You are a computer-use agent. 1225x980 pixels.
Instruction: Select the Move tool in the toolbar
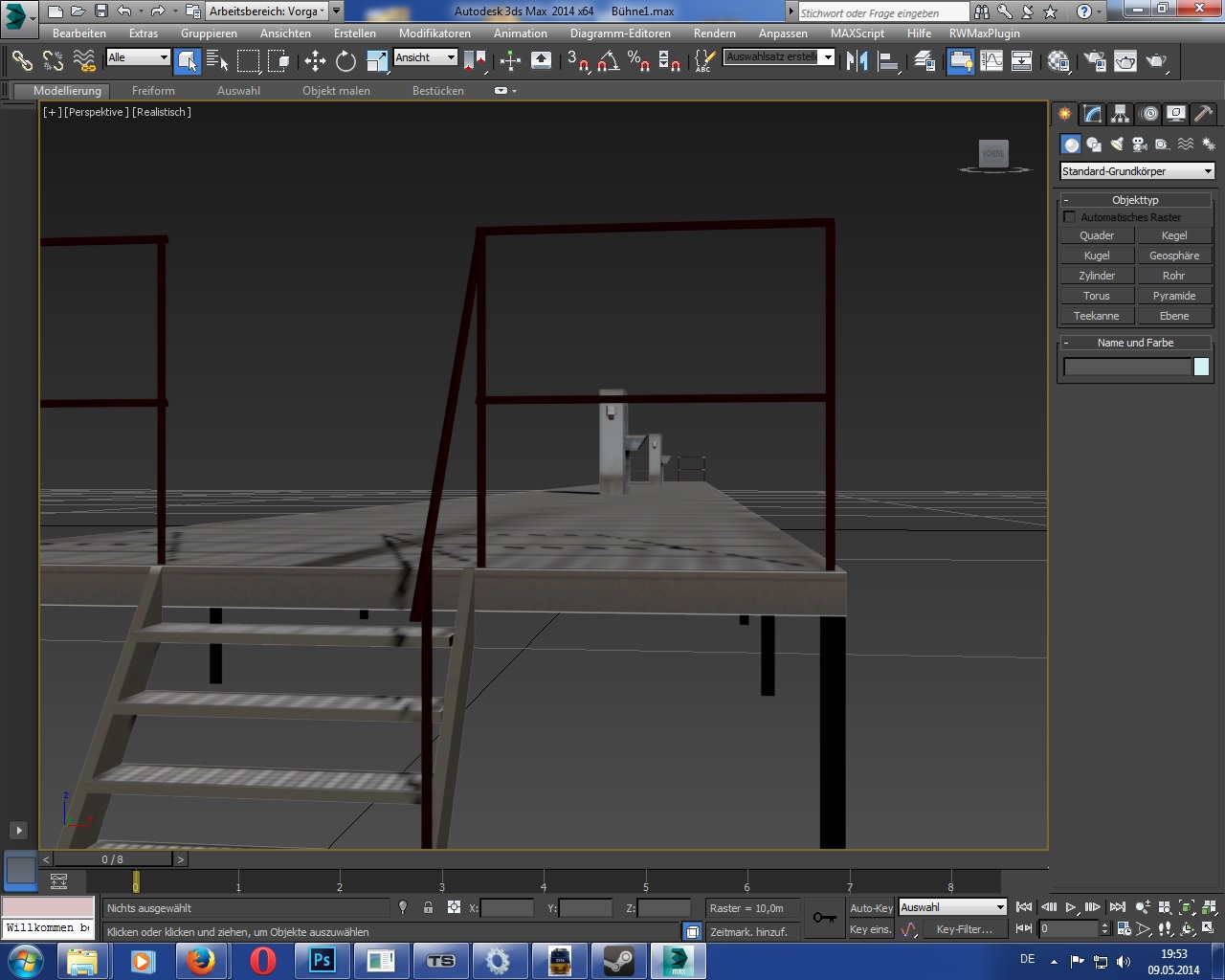pyautogui.click(x=315, y=61)
